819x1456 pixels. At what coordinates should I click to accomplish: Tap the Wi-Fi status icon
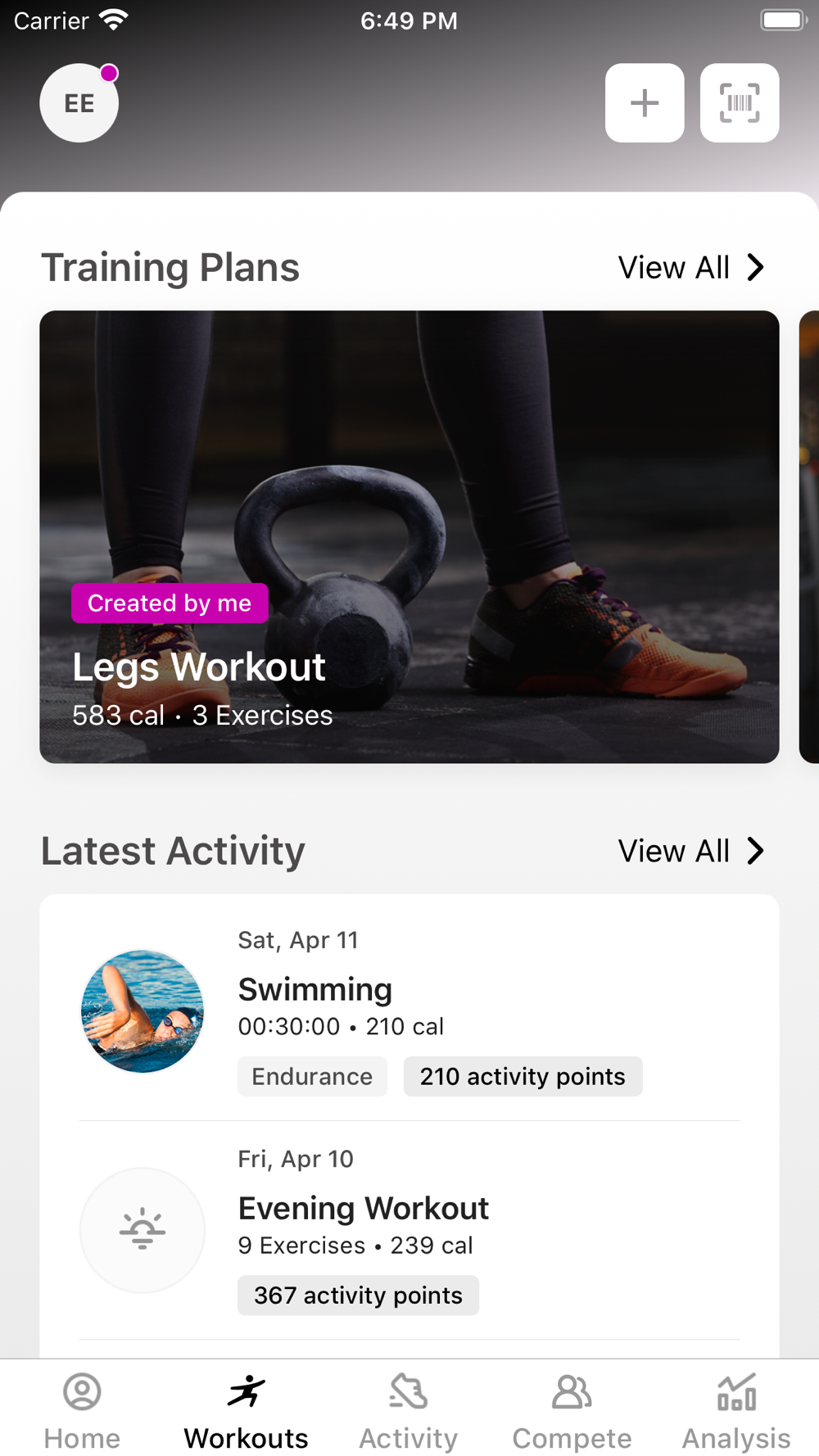(113, 20)
